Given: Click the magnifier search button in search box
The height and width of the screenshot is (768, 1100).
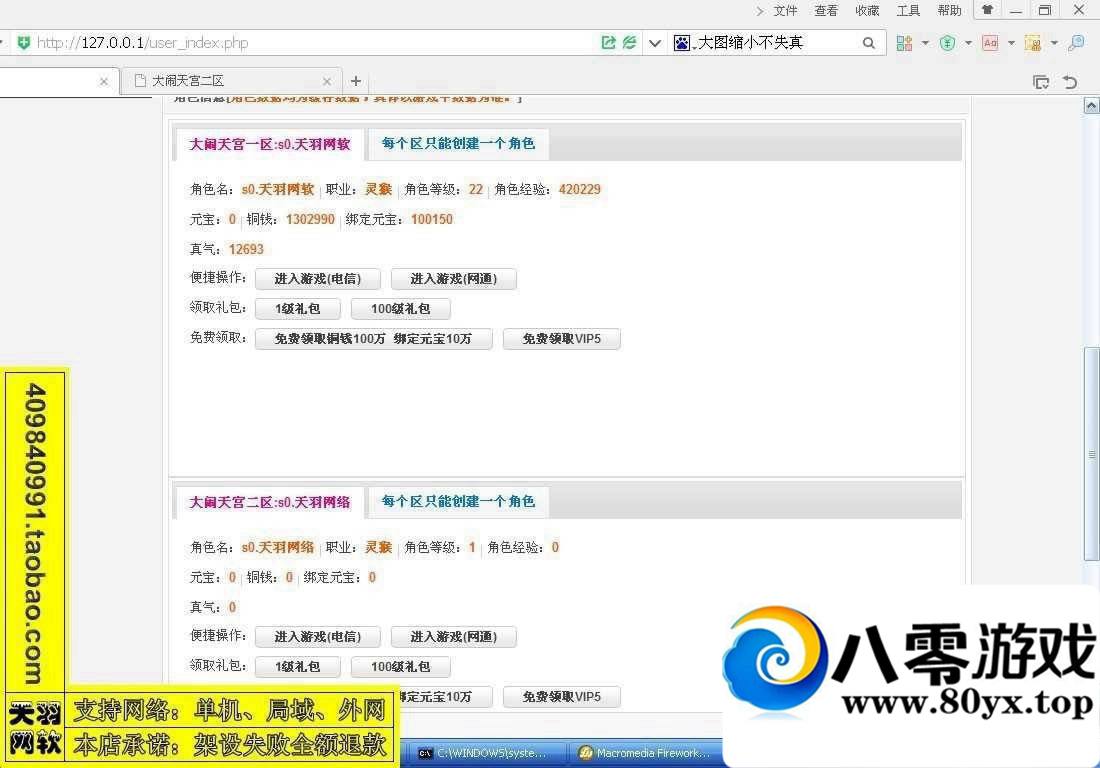Looking at the screenshot, I should [x=868, y=43].
